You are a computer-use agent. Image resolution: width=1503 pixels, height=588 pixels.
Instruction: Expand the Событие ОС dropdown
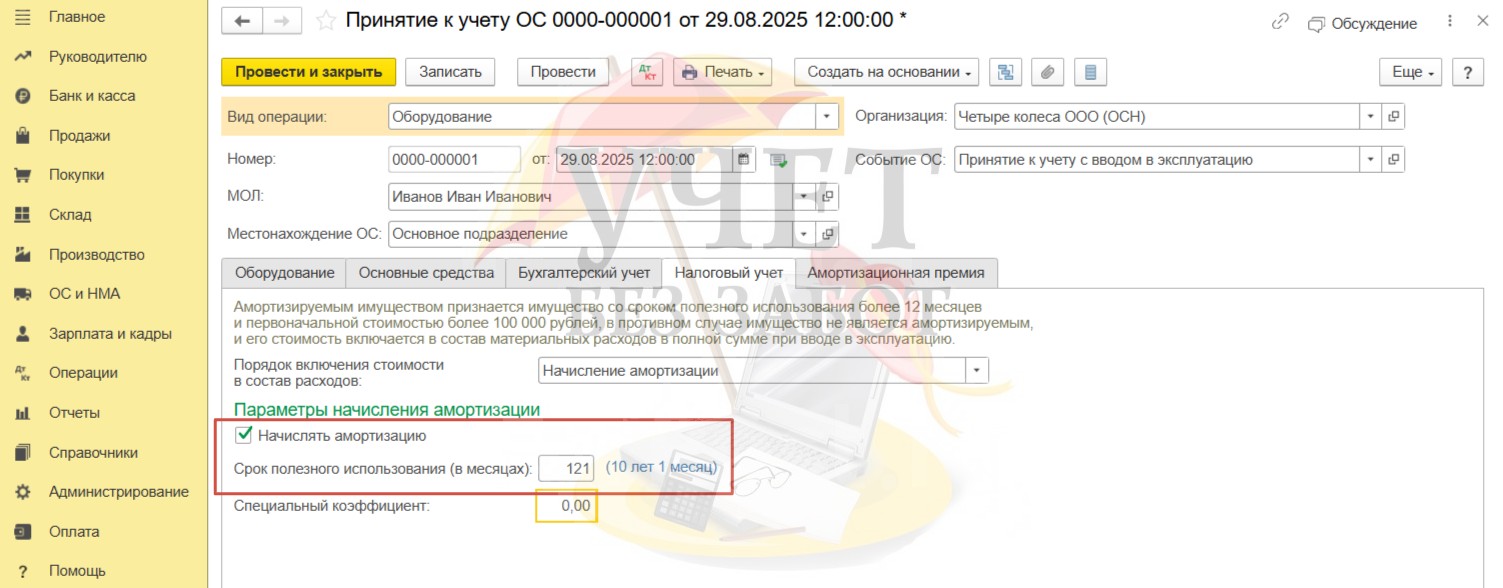tap(1370, 159)
